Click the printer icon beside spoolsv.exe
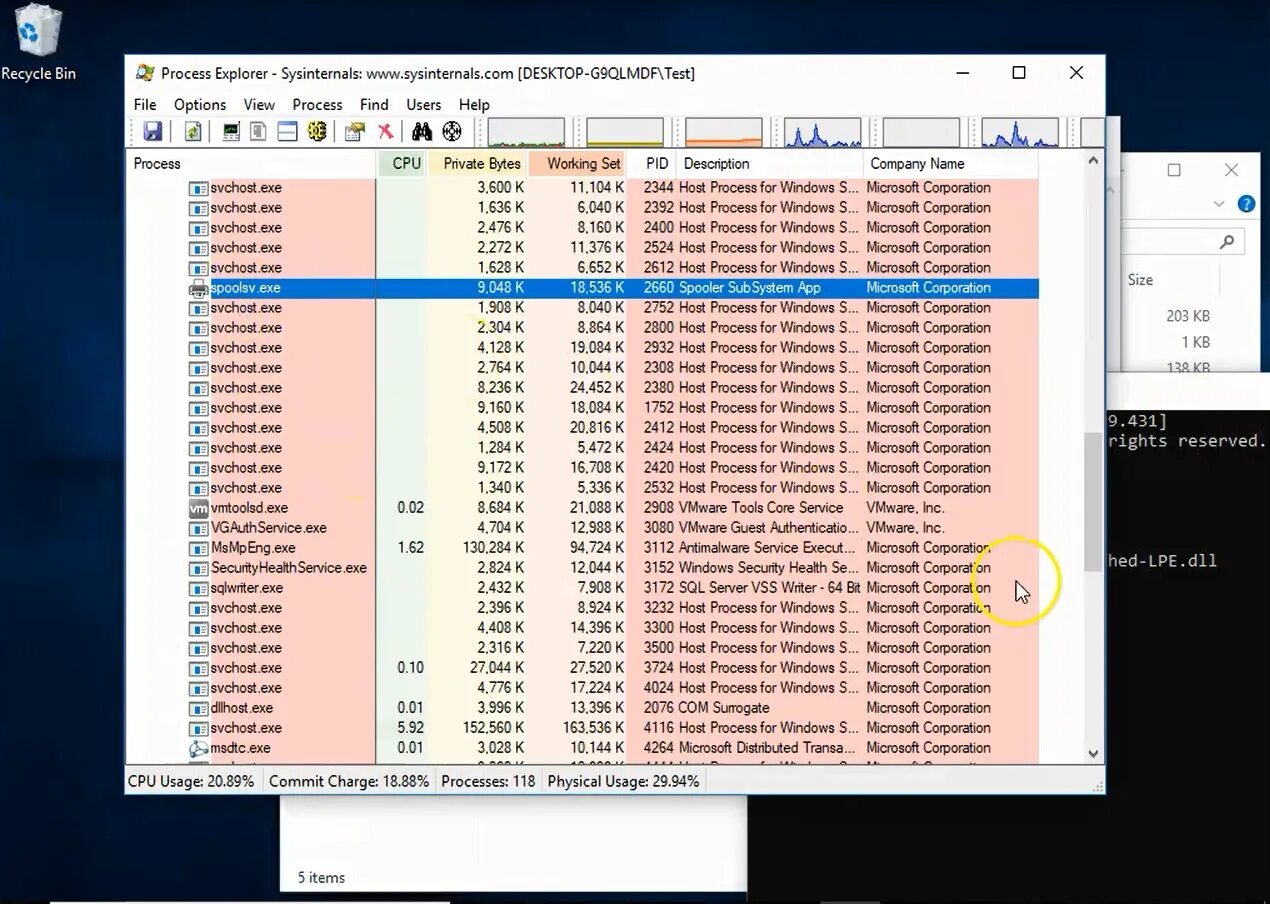The width and height of the screenshot is (1270, 904). click(198, 288)
